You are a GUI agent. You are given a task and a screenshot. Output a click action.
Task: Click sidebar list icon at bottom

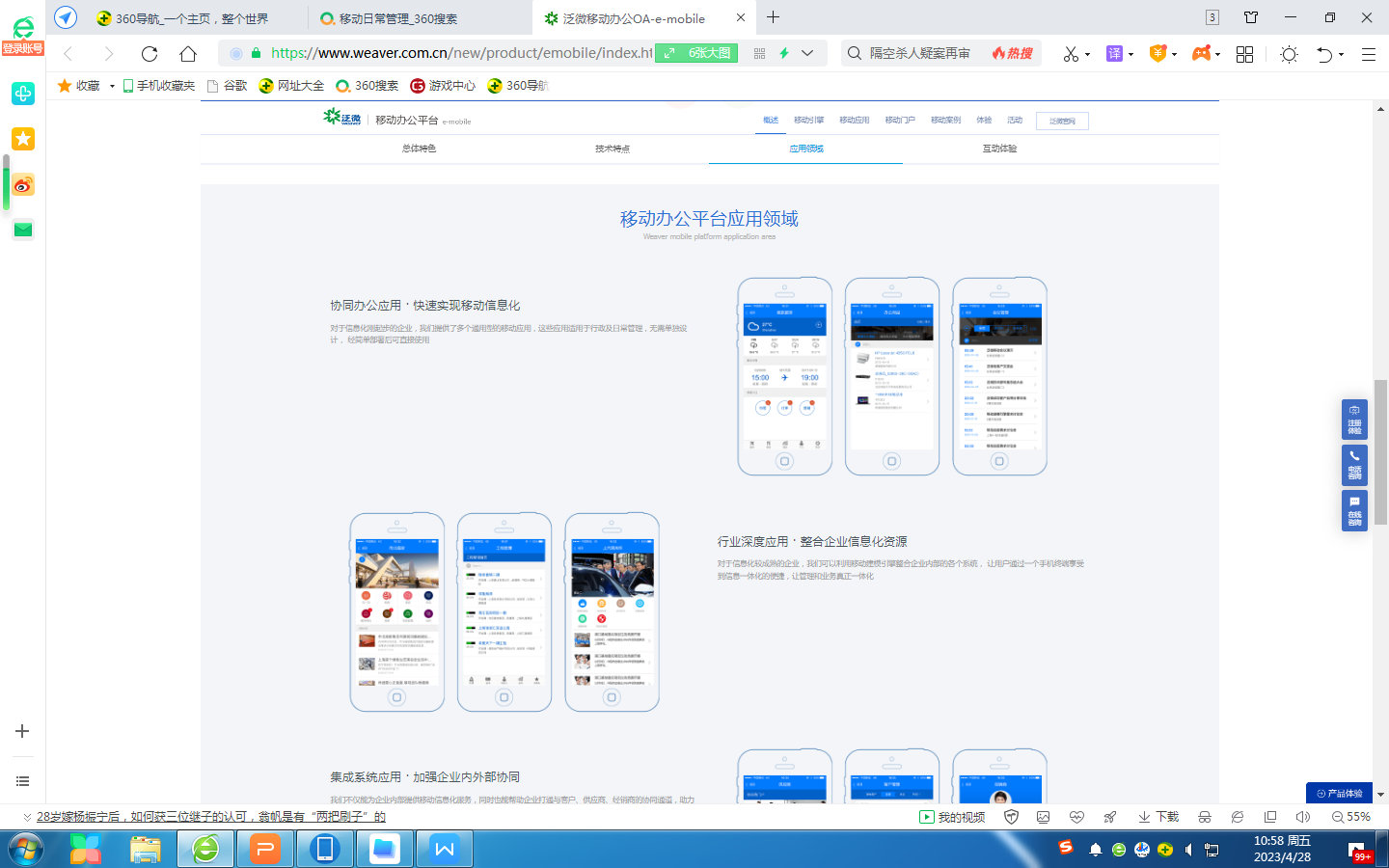coord(22,781)
